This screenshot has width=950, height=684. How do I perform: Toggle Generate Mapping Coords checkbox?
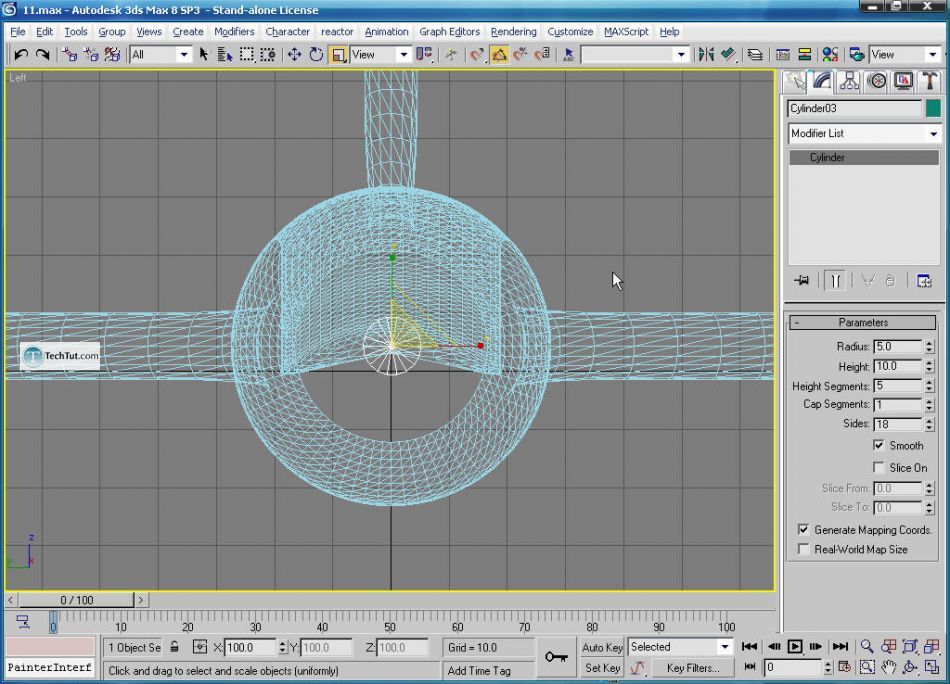coord(803,530)
